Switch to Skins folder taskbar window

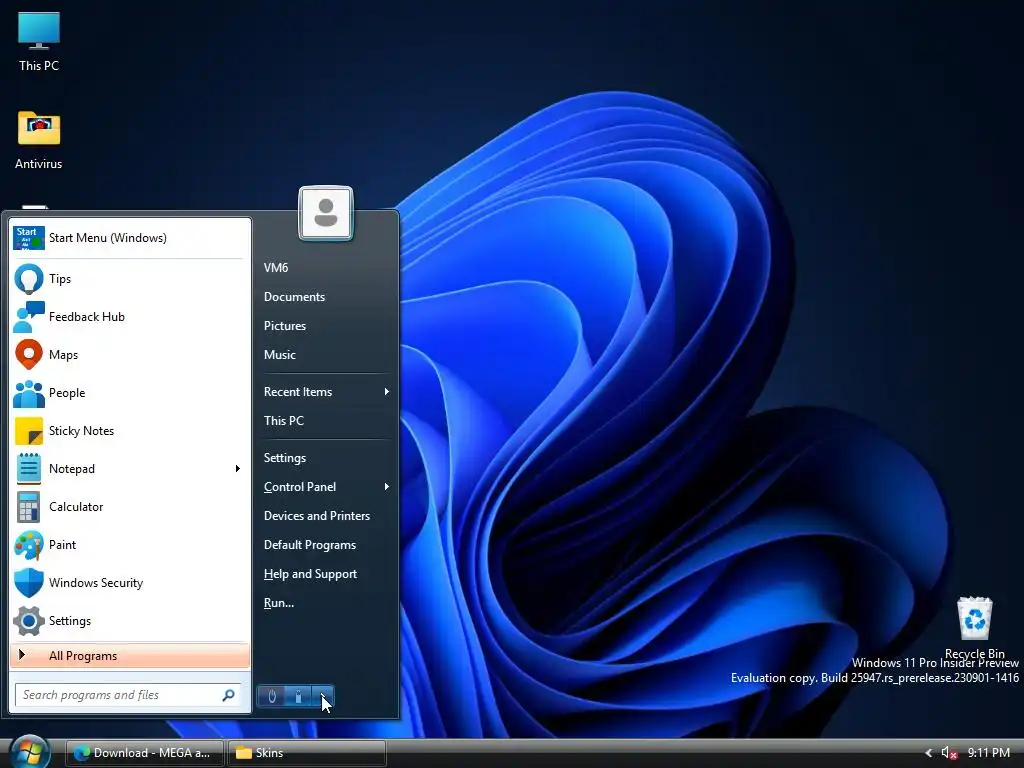(x=307, y=753)
